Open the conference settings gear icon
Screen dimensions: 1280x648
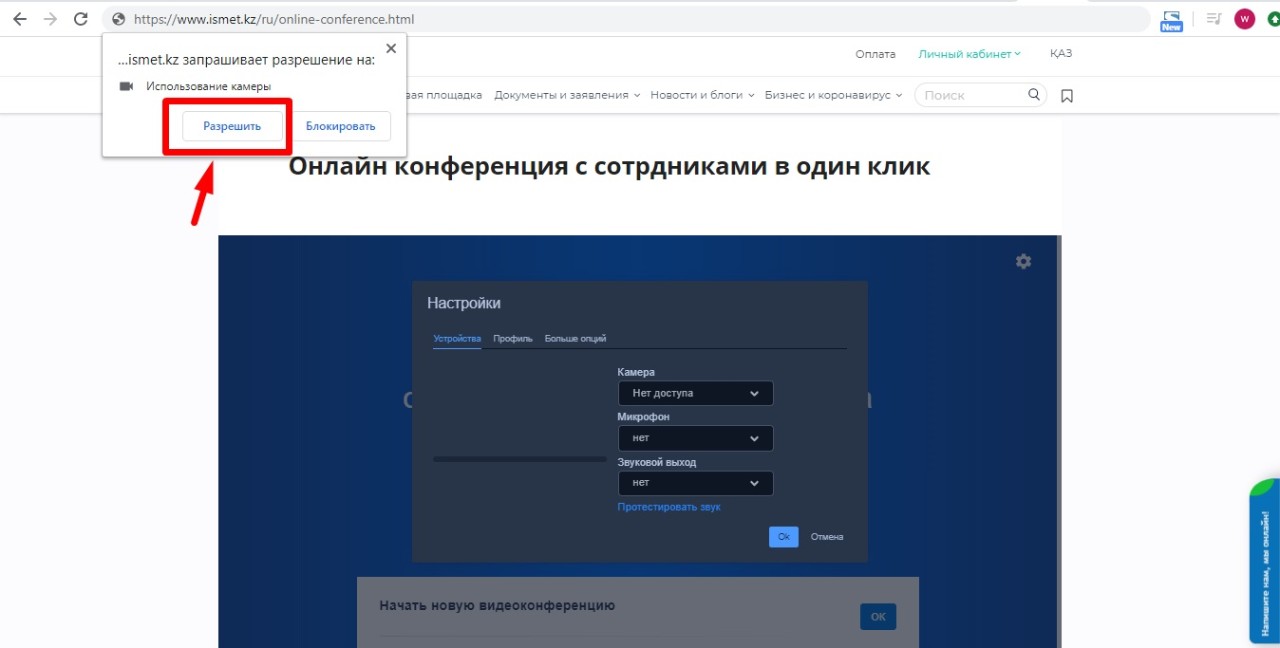pos(1023,261)
